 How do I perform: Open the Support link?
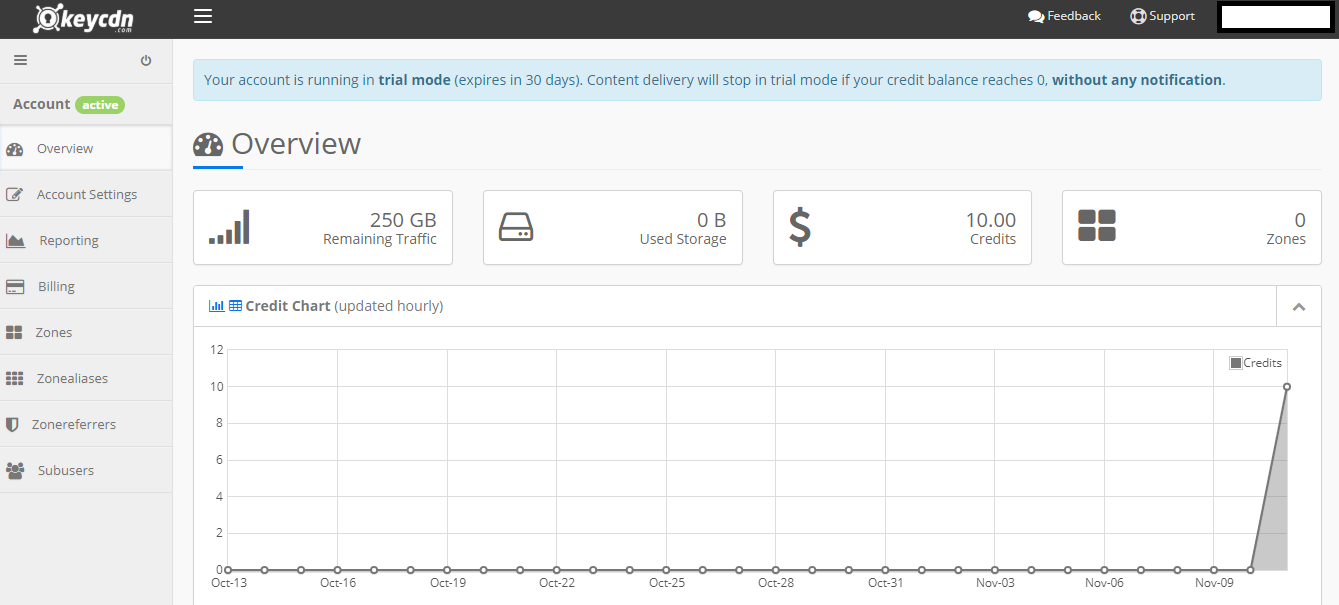1162,16
